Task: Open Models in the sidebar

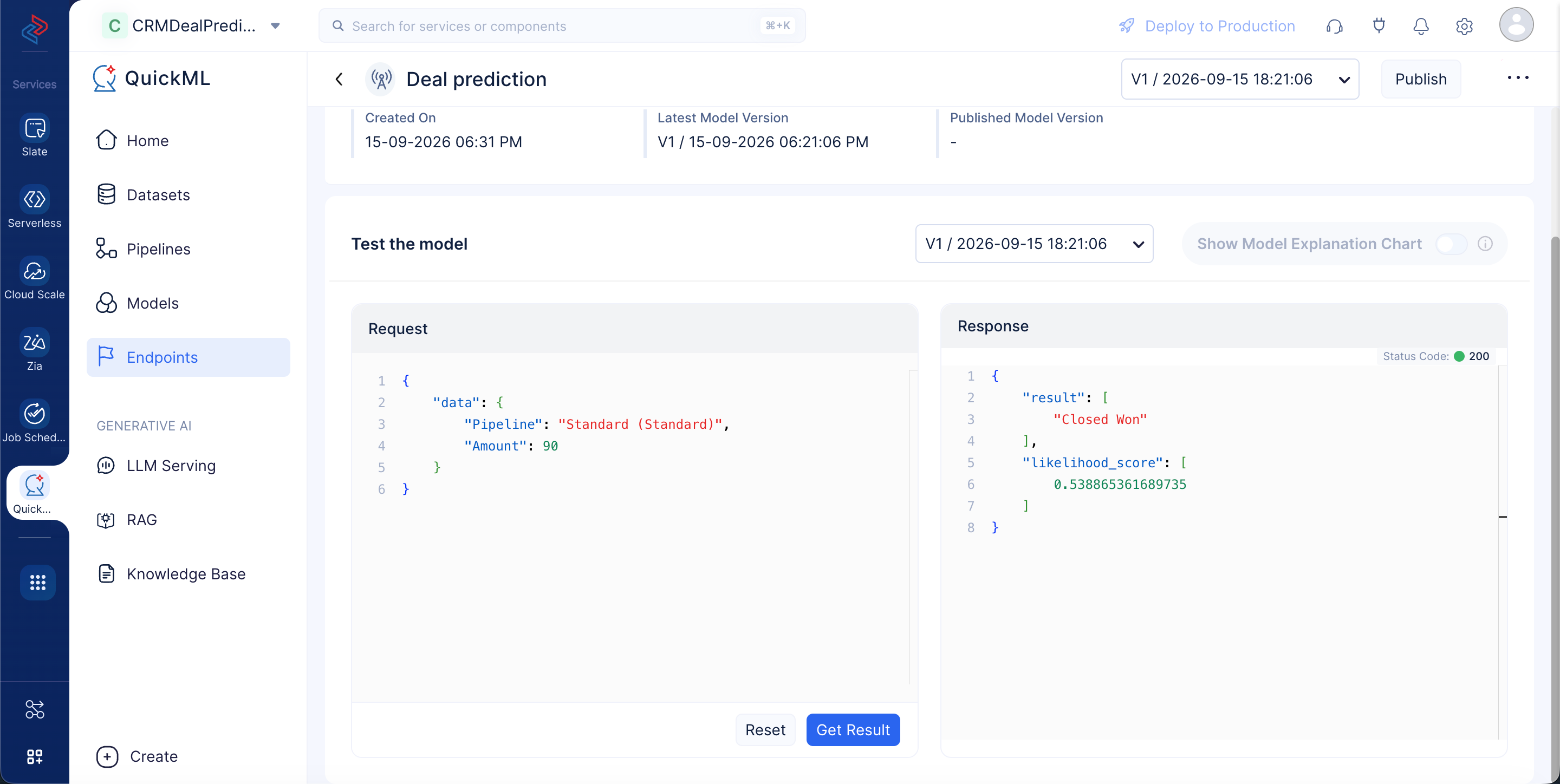Action: tap(188, 303)
